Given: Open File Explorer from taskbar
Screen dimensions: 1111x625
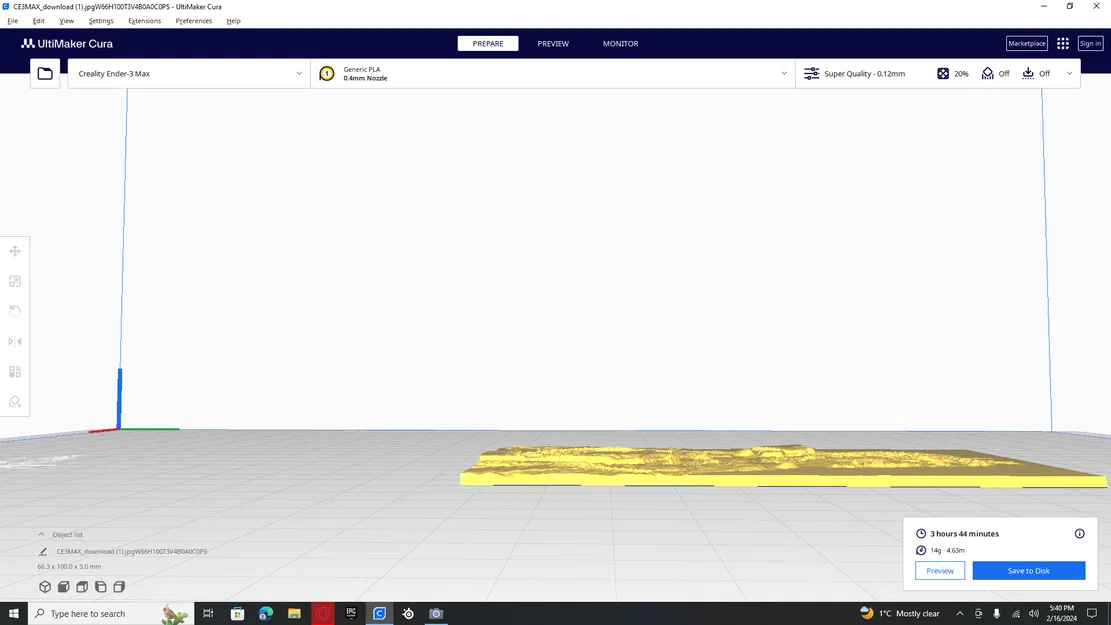Looking at the screenshot, I should [x=294, y=614].
